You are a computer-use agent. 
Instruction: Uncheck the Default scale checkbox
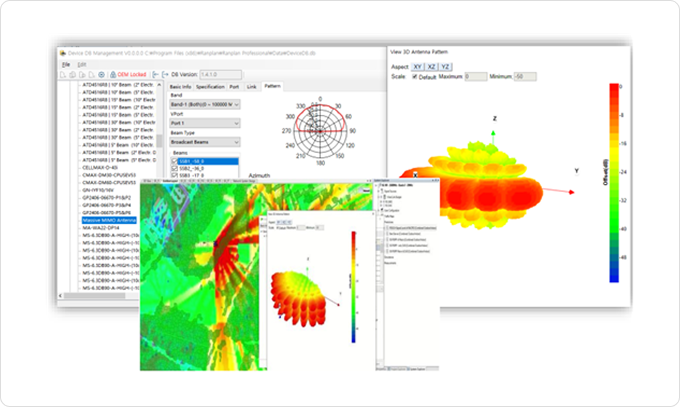click(415, 77)
